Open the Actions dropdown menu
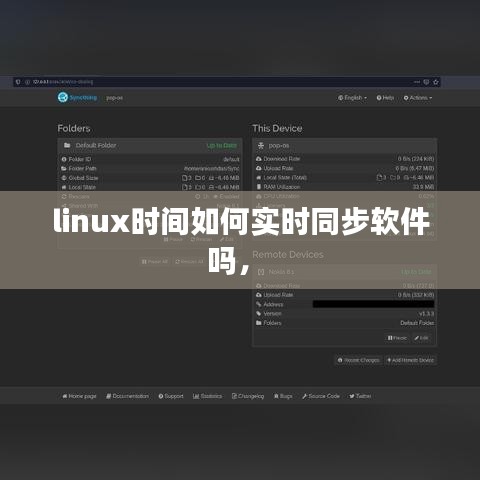The height and width of the screenshot is (480, 480). (418, 98)
